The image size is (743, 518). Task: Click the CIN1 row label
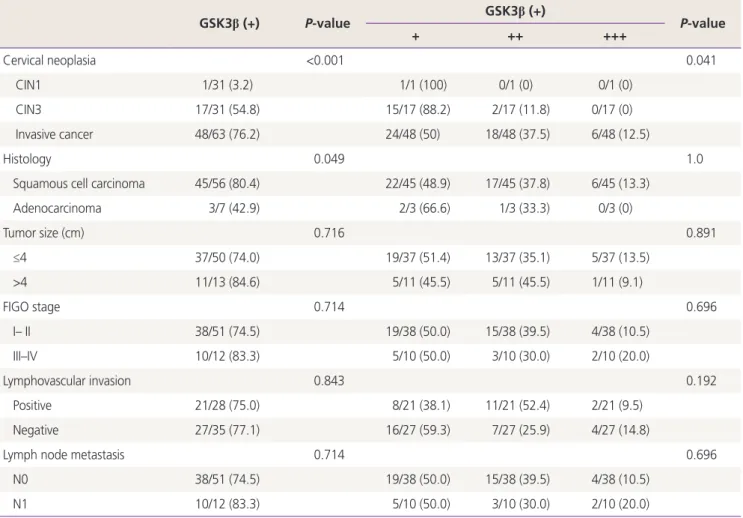(x=28, y=85)
